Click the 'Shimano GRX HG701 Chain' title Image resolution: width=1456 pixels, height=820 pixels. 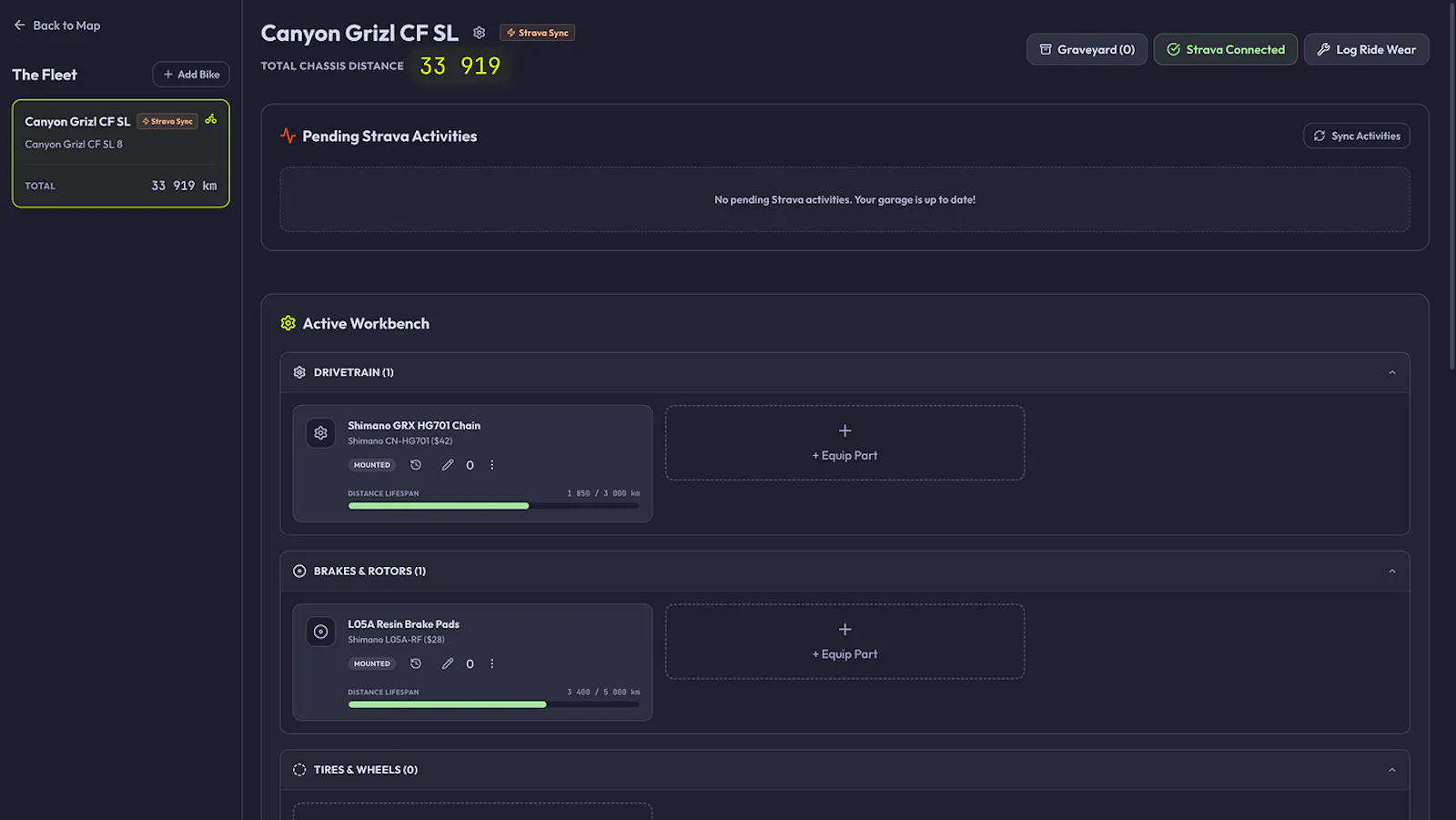[414, 425]
